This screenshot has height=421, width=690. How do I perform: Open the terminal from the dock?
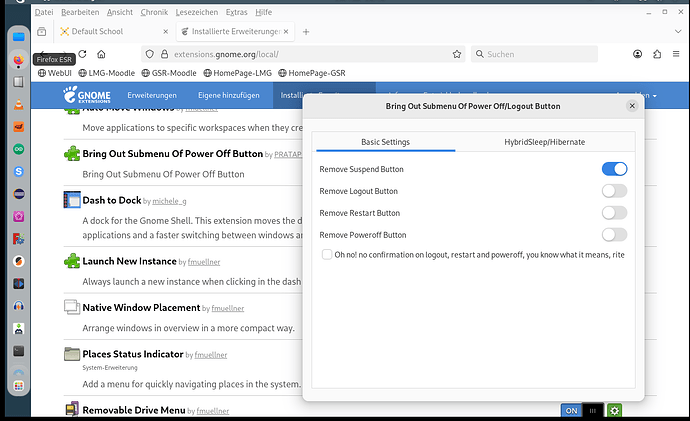tap(18, 351)
